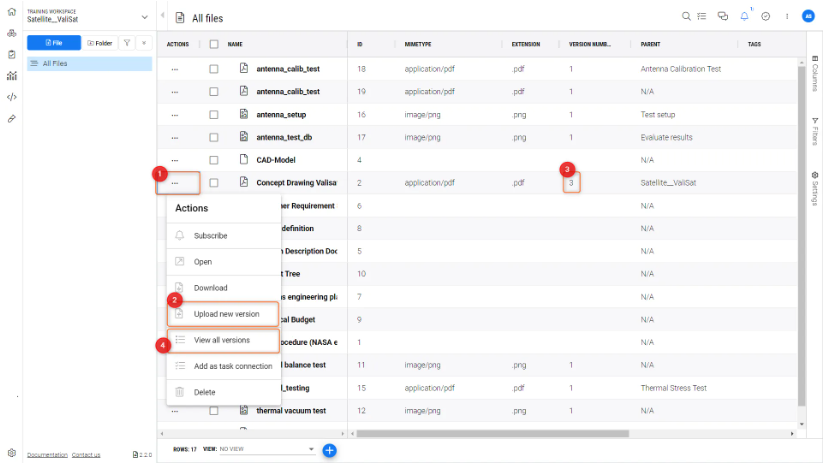Click the filter funnel icon in file panel
Image resolution: width=835 pixels, height=470 pixels.
pos(127,43)
